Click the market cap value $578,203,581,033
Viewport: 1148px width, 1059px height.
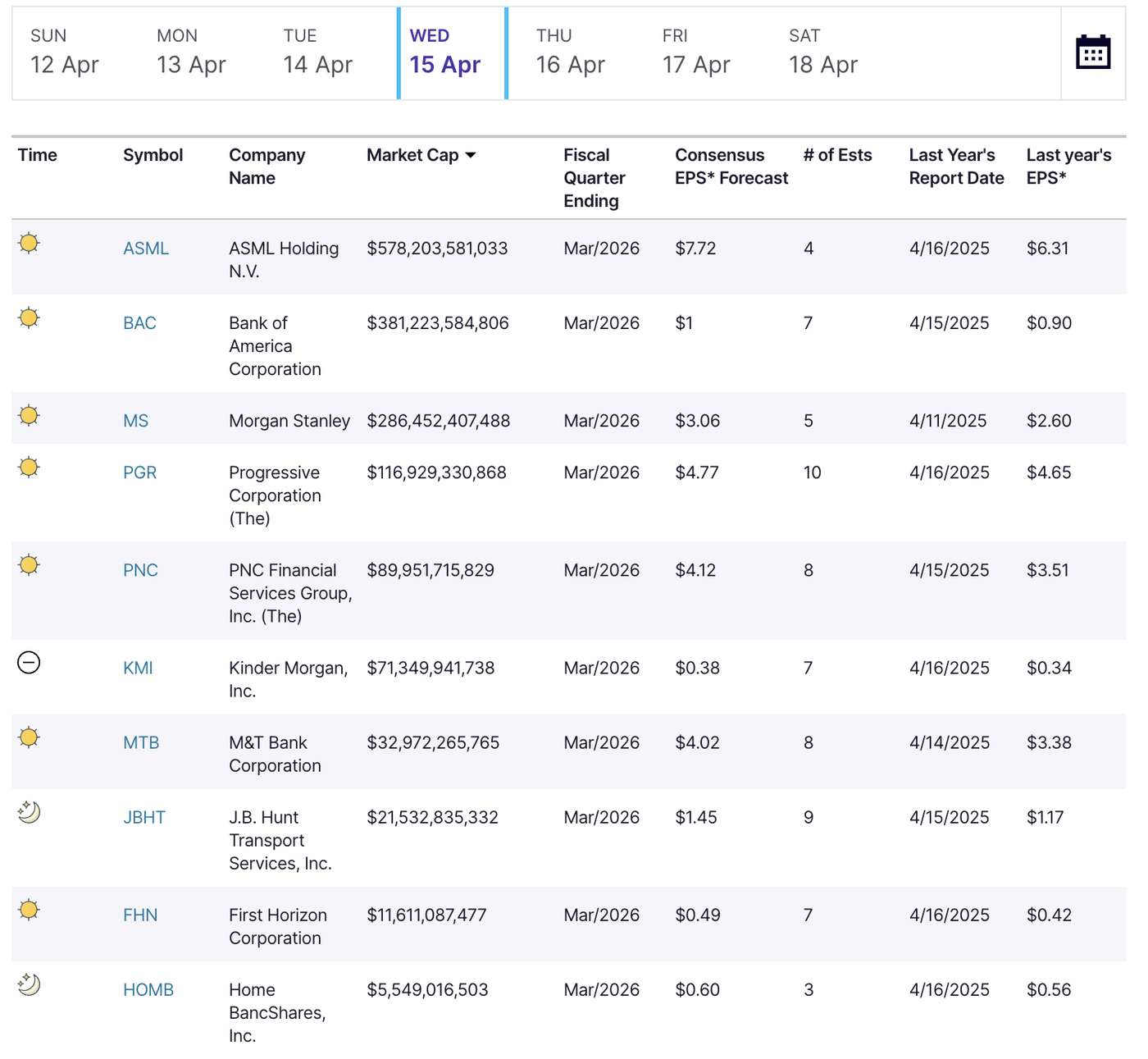437,249
